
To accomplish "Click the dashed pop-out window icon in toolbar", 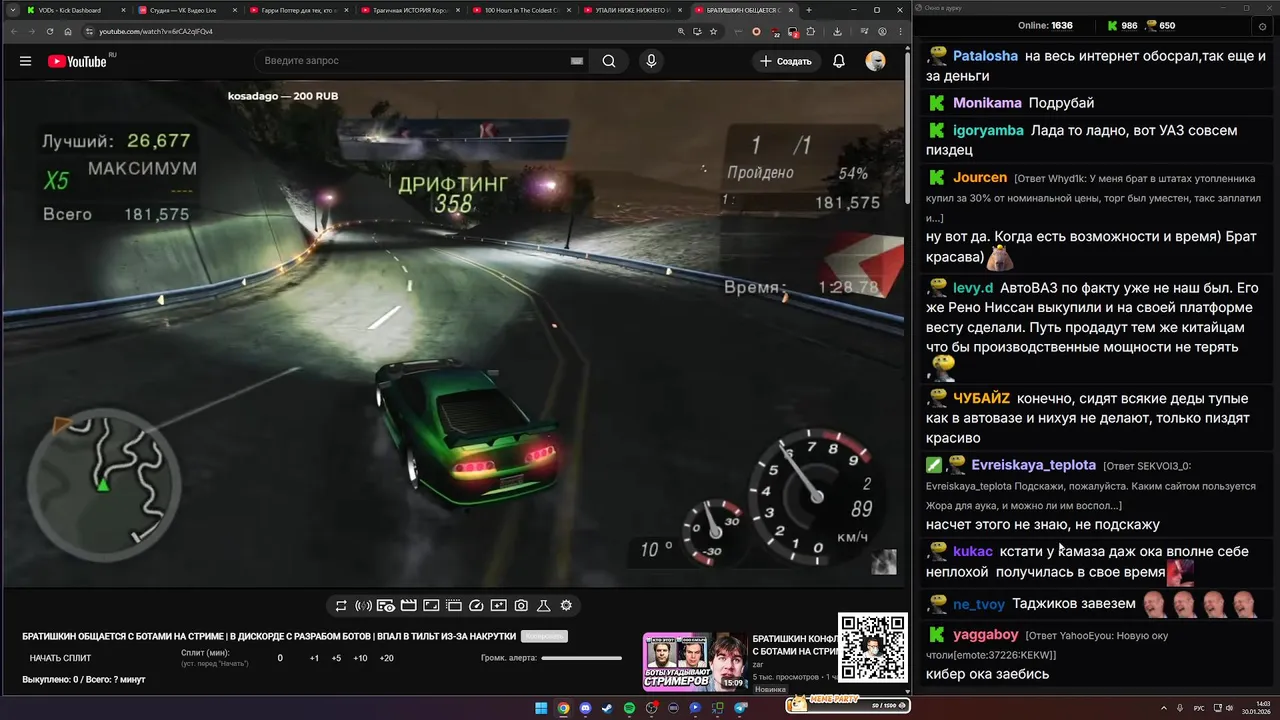I will [x=453, y=605].
